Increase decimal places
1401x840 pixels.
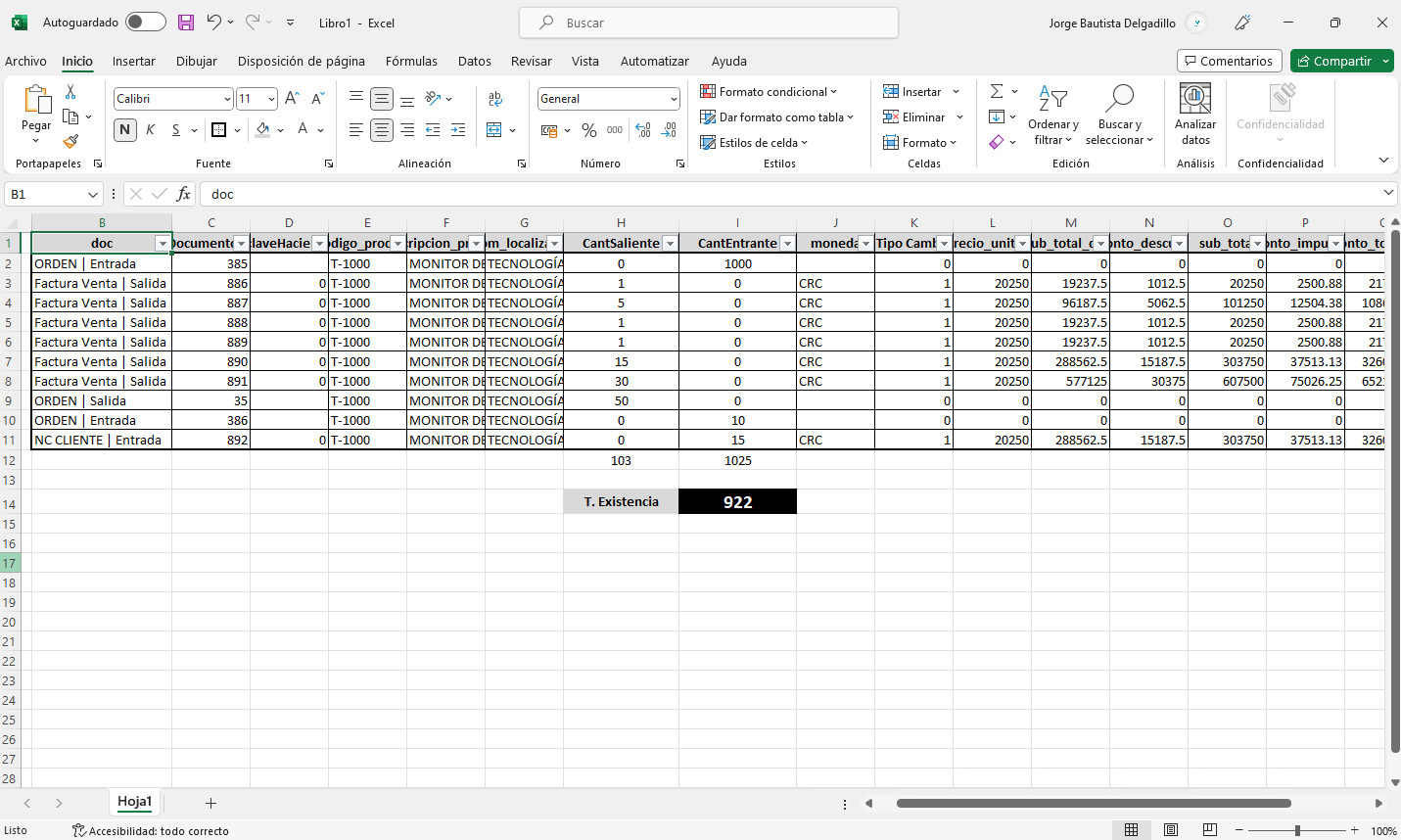click(x=643, y=129)
